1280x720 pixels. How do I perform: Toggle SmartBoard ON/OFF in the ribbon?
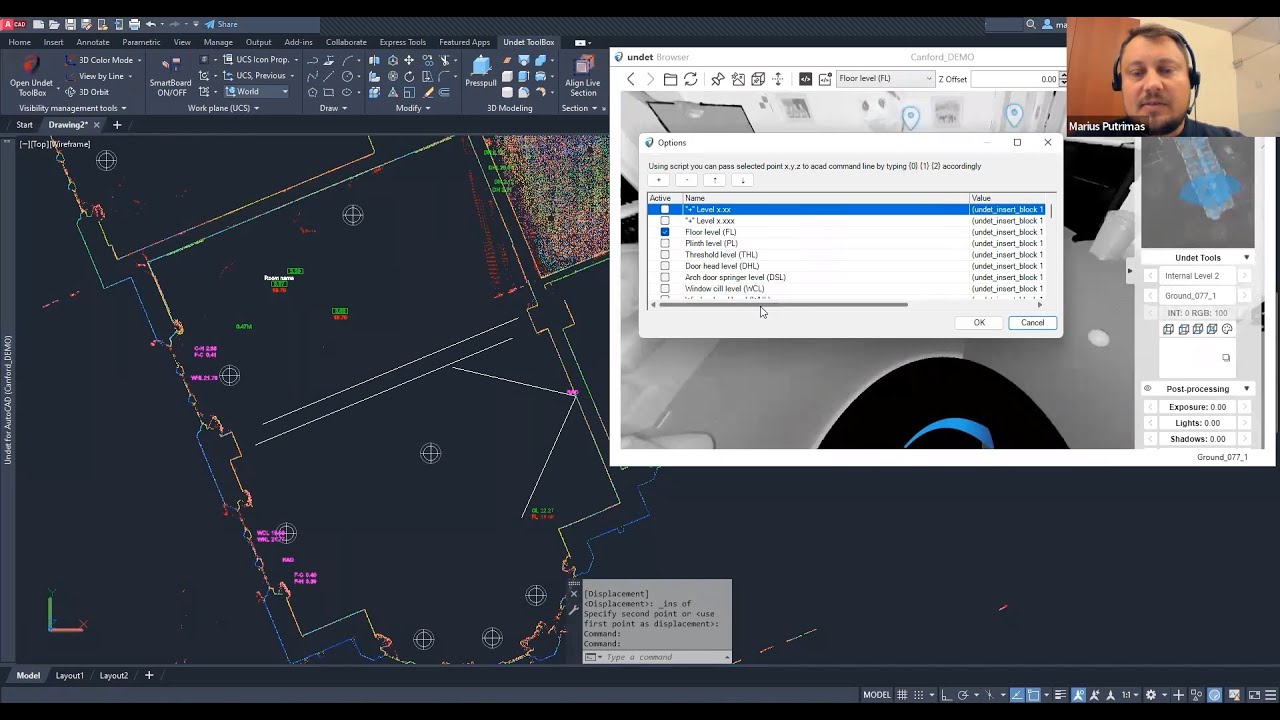[x=170, y=77]
